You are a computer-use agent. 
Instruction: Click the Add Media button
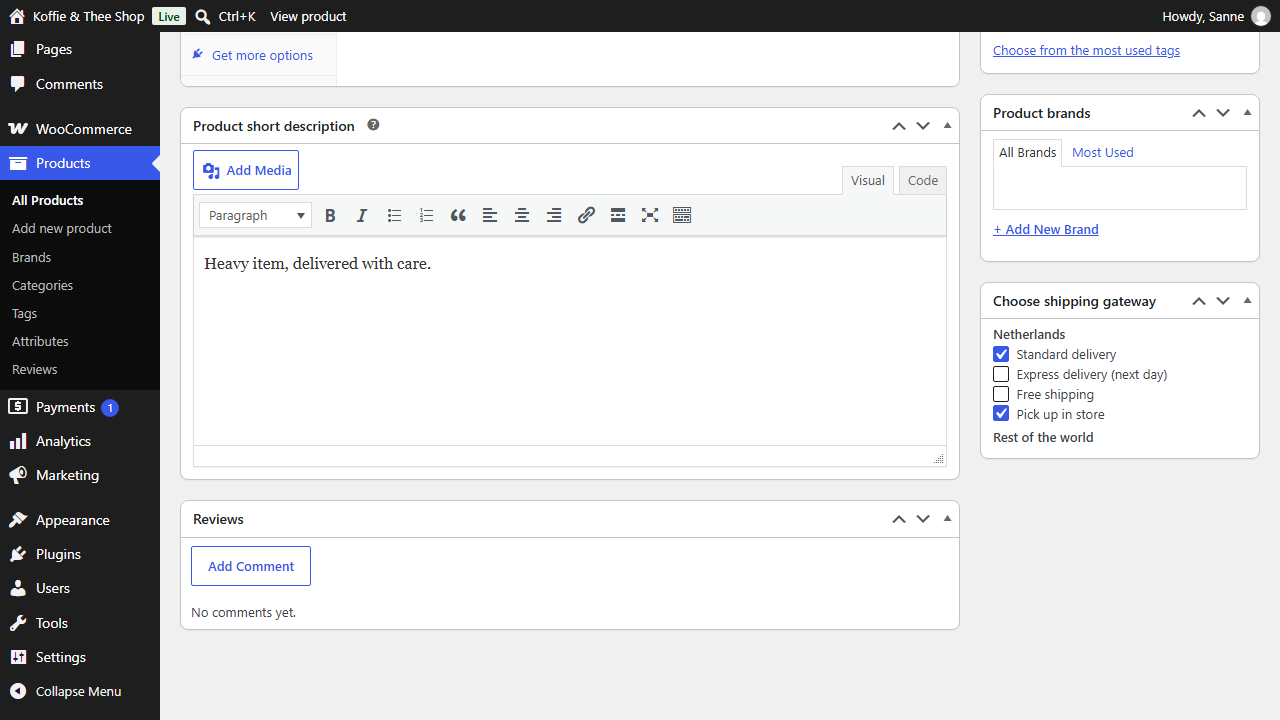pos(246,170)
